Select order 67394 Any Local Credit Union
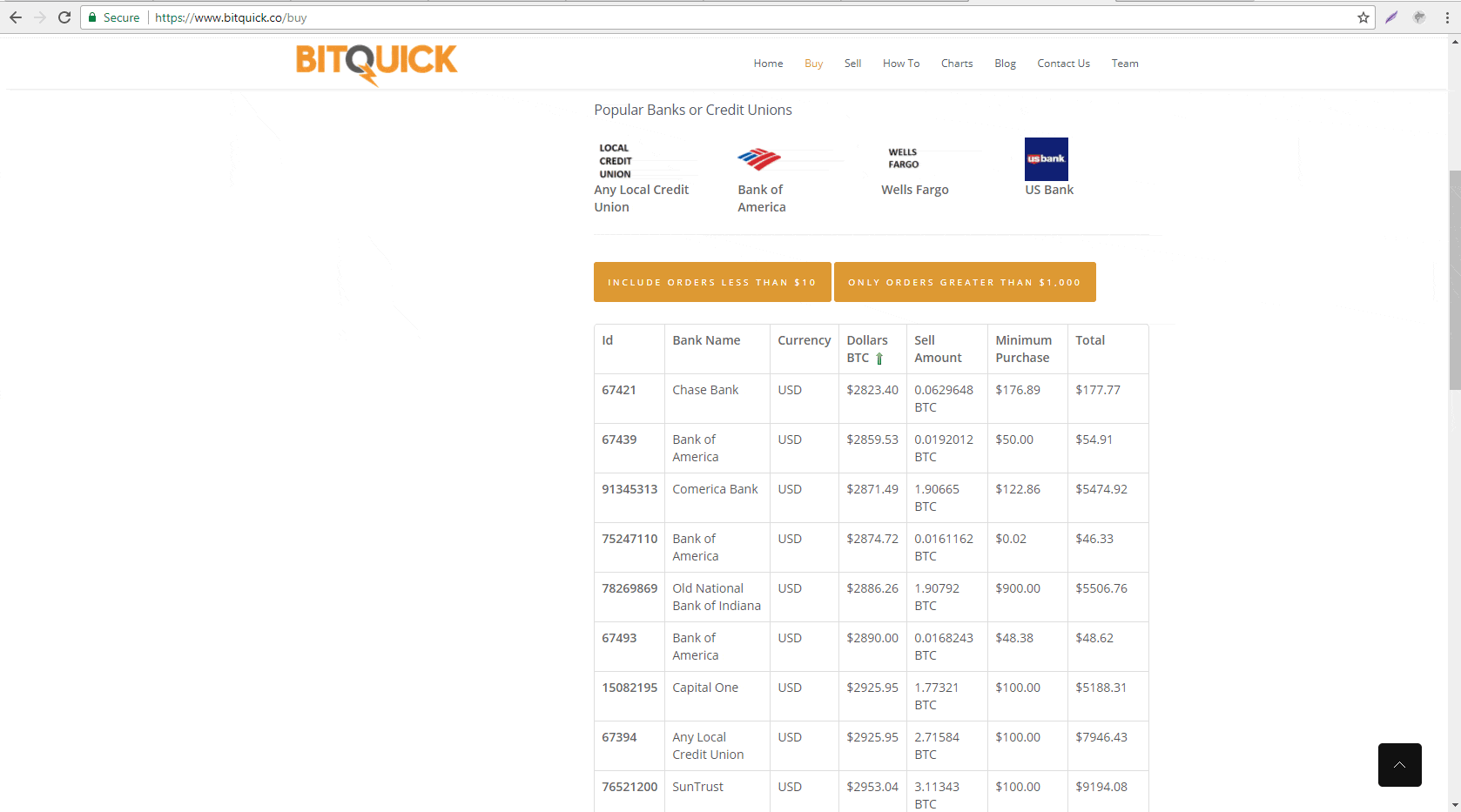Image resolution: width=1461 pixels, height=812 pixels. point(871,746)
